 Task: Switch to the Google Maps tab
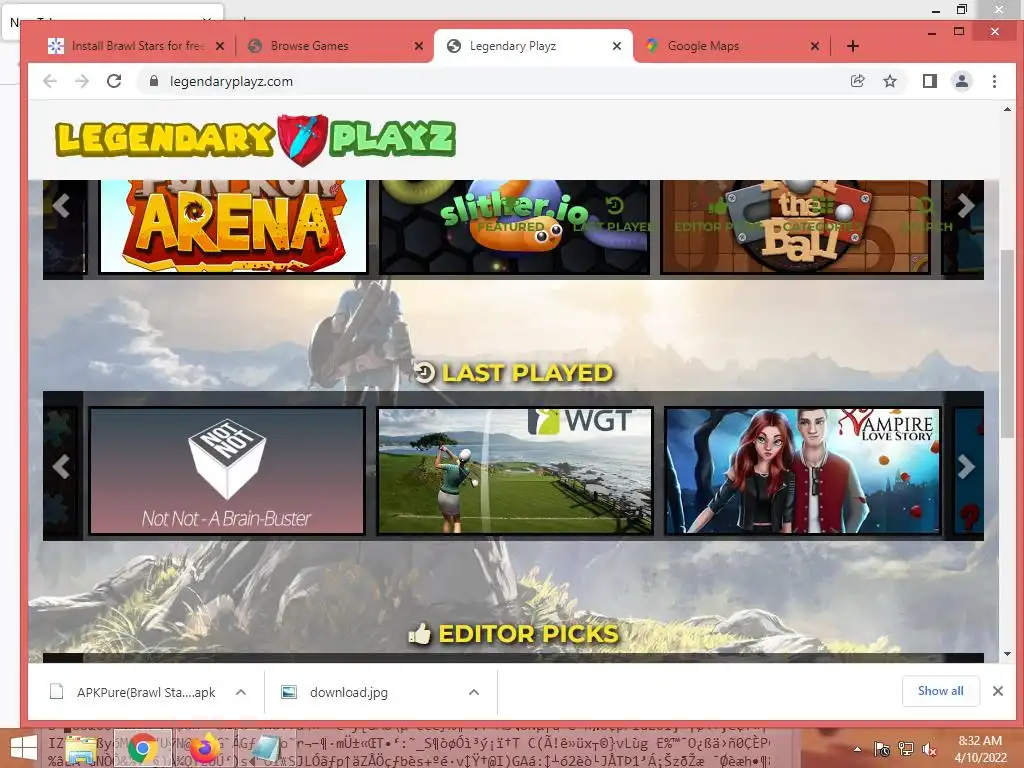pos(731,46)
